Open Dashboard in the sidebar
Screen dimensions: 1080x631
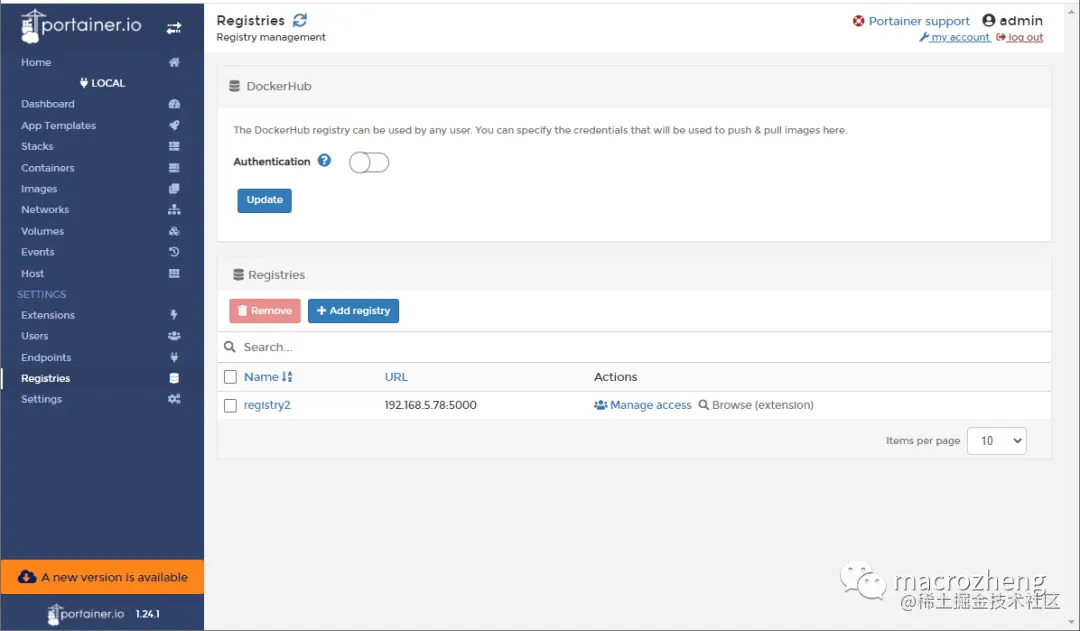[48, 104]
